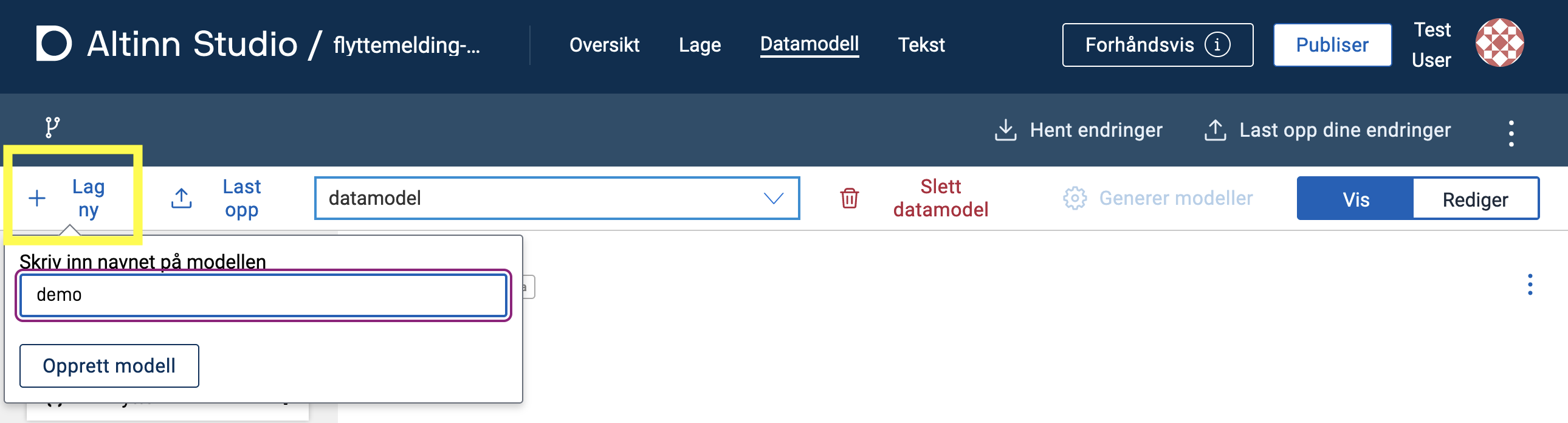Switch to Rediger mode
This screenshot has width=1568, height=423.
click(1474, 199)
